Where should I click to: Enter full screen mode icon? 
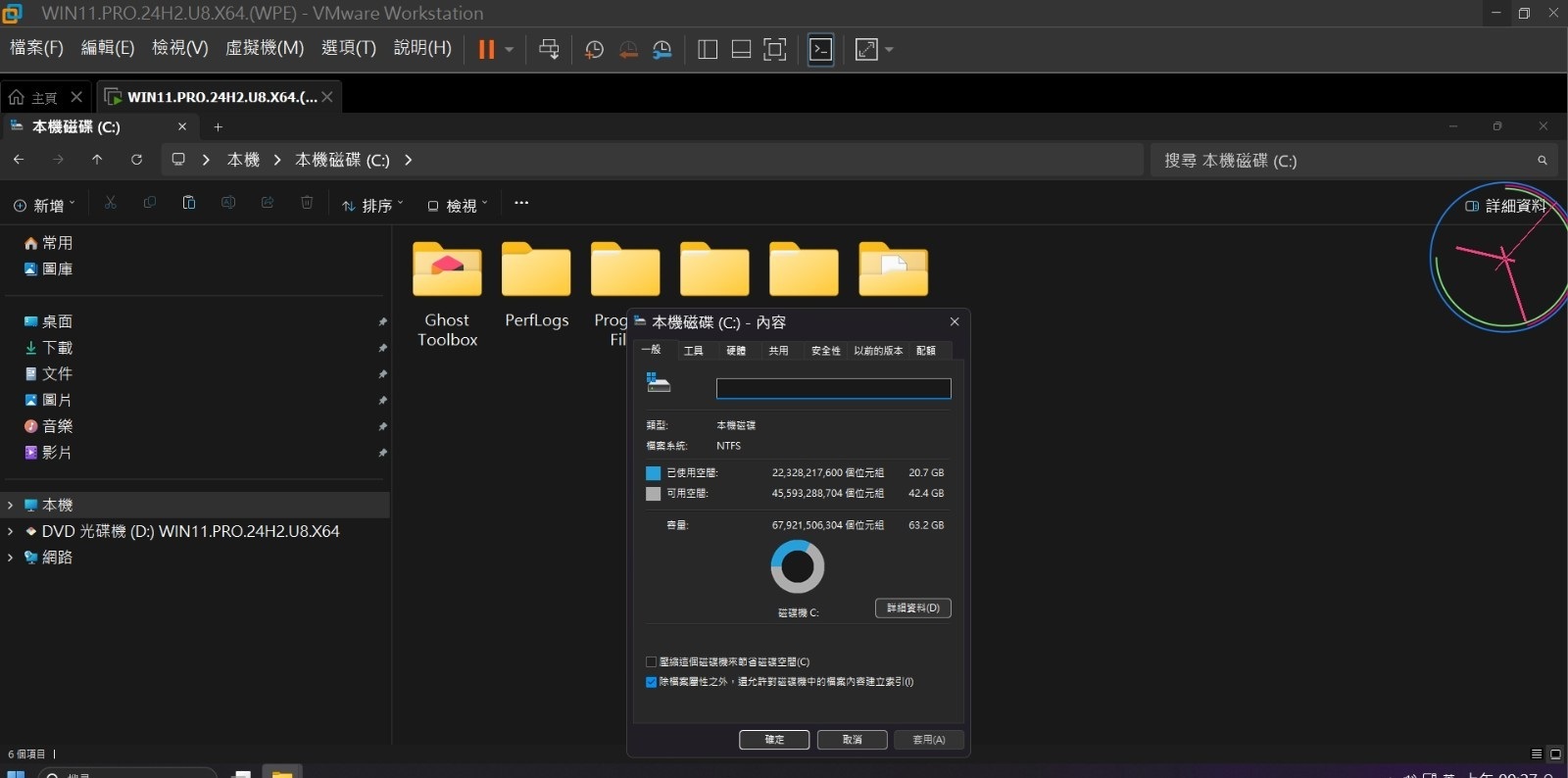(x=774, y=49)
